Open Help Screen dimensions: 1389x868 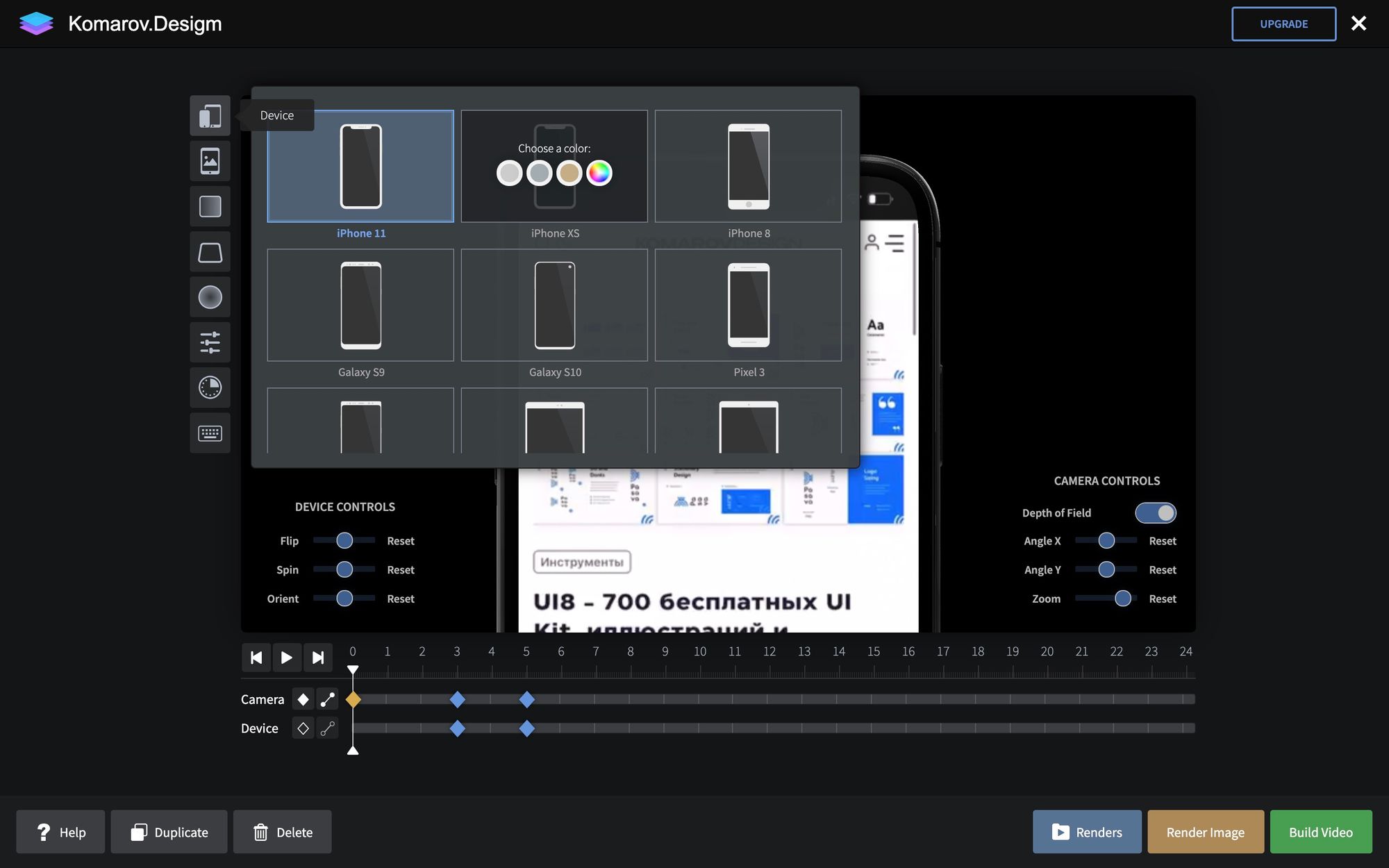pyautogui.click(x=60, y=832)
